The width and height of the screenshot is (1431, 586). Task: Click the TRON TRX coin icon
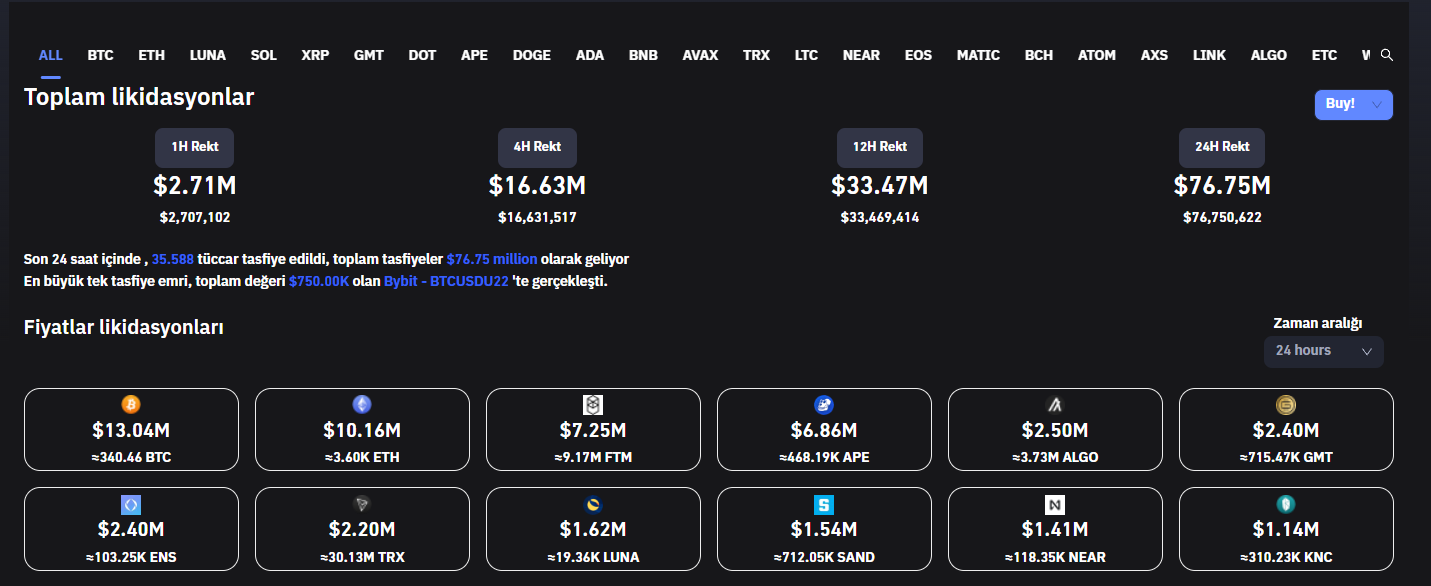[x=362, y=504]
